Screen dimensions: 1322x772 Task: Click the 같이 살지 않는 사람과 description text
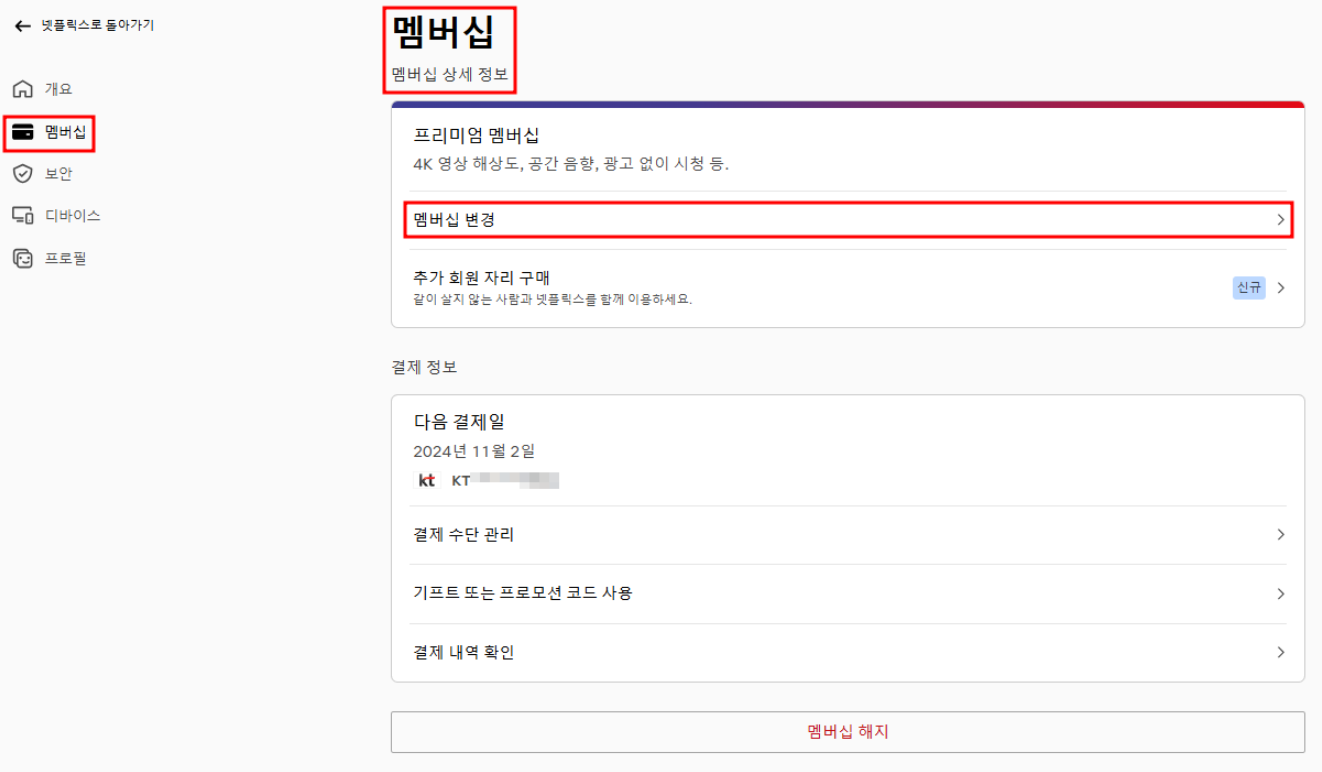click(x=552, y=300)
